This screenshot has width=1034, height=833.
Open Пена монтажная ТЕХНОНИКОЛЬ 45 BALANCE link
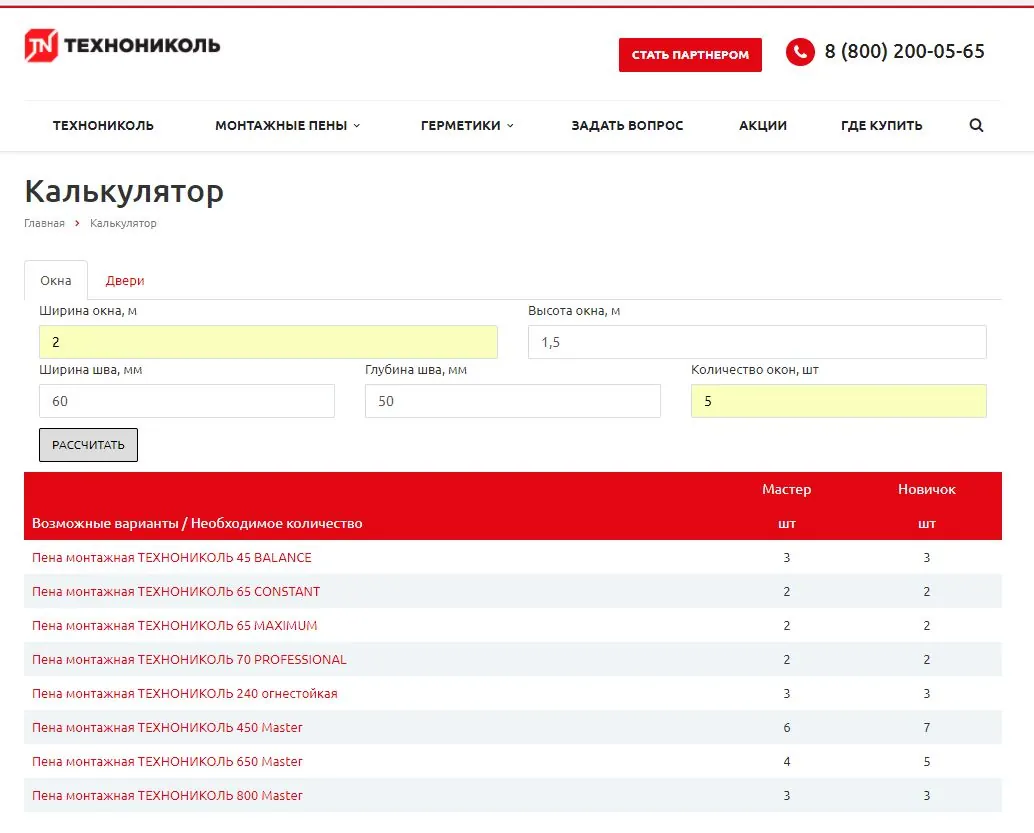171,557
